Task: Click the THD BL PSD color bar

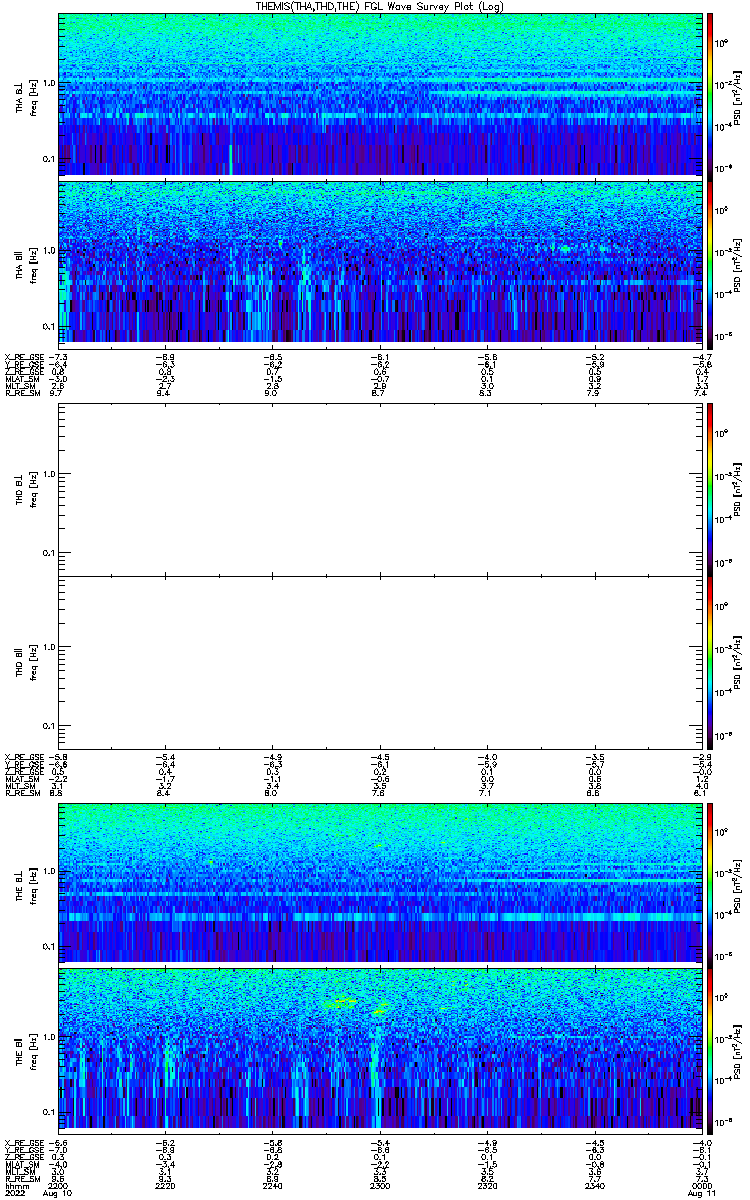Action: (x=710, y=488)
